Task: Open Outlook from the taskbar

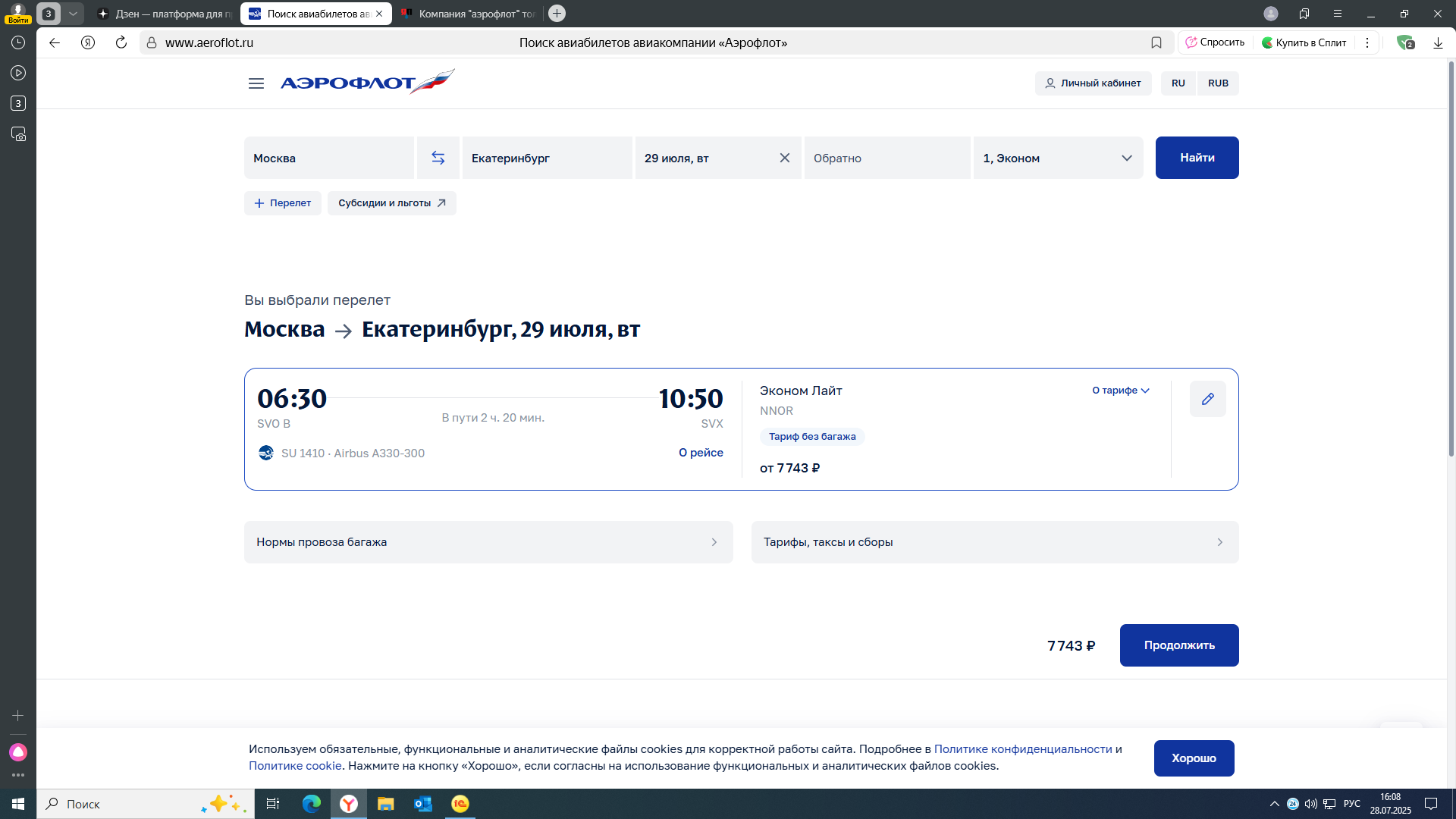Action: pyautogui.click(x=423, y=804)
